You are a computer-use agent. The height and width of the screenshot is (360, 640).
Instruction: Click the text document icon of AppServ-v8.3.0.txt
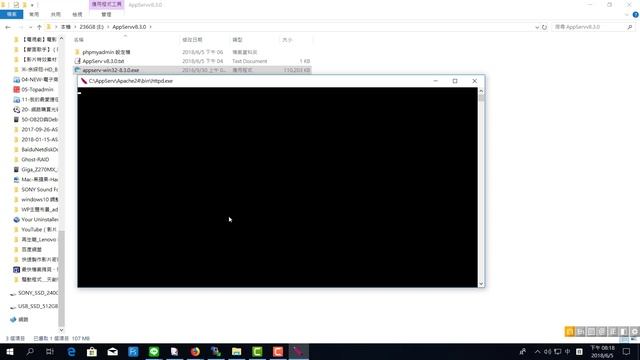[x=78, y=61]
